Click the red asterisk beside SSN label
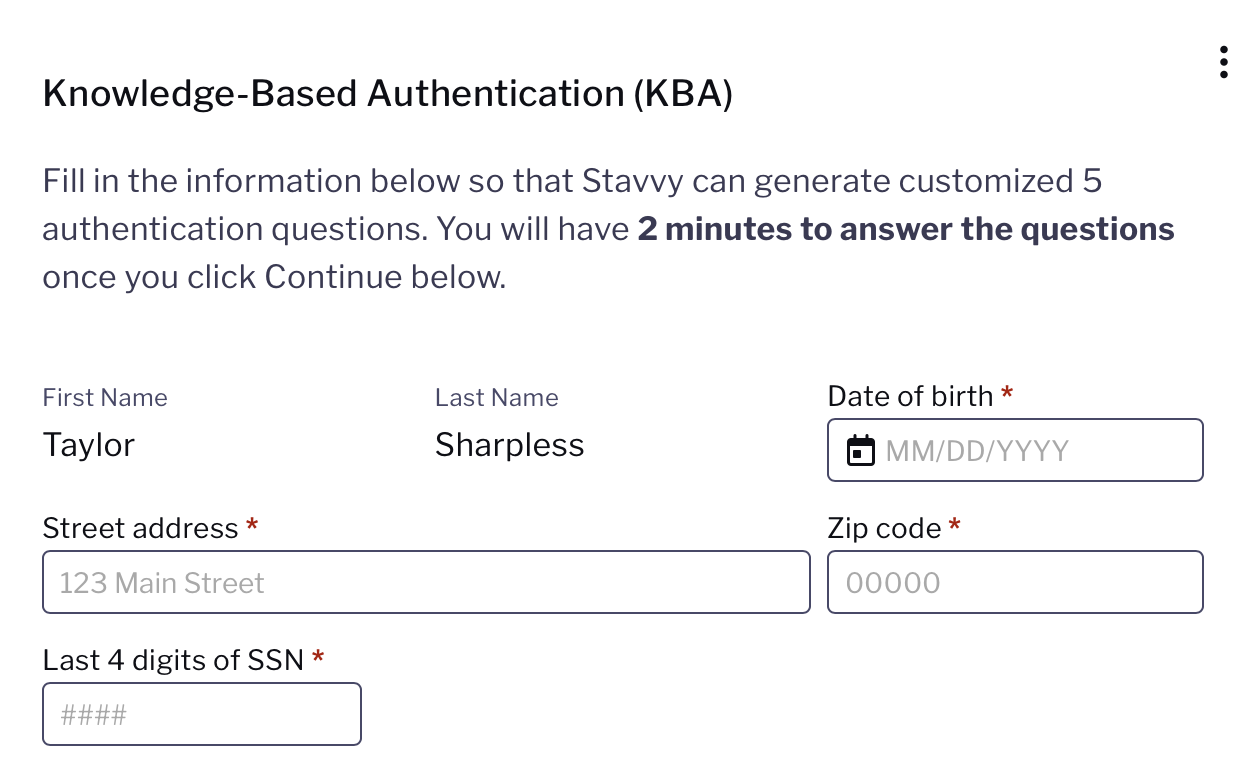 coord(318,656)
